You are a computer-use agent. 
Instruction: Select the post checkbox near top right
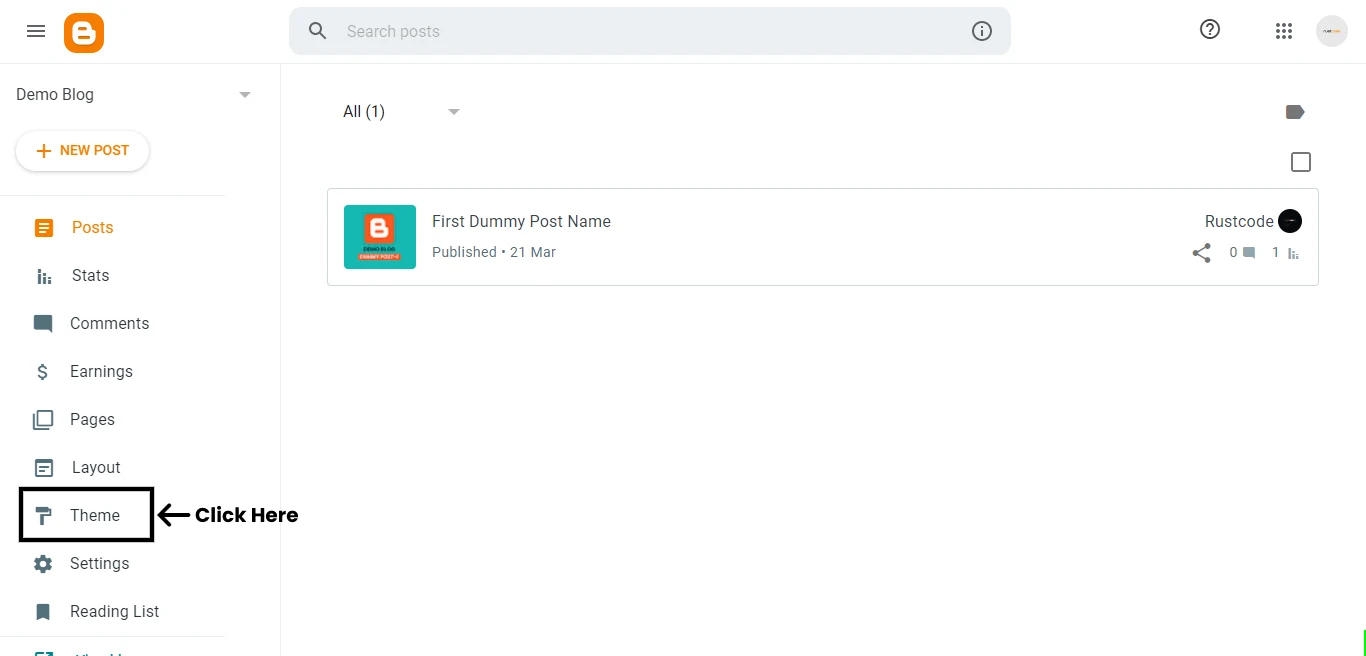[x=1301, y=161]
